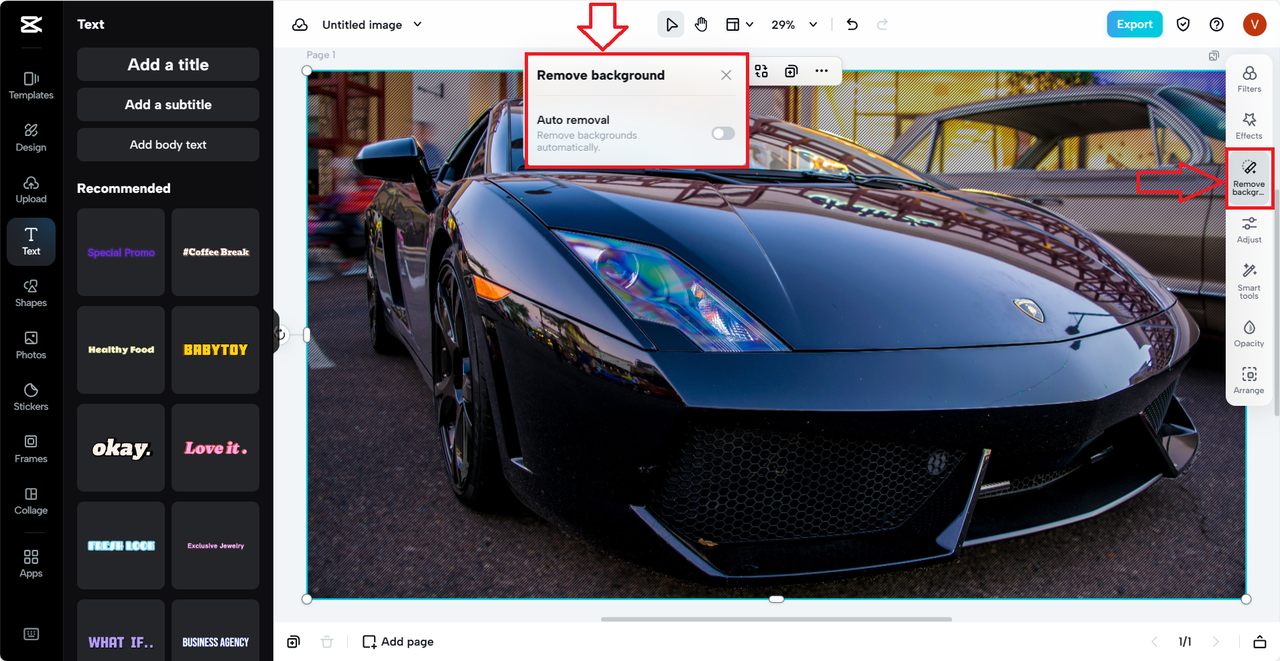Click Add a subtitle
This screenshot has height=661, width=1280.
coord(168,104)
